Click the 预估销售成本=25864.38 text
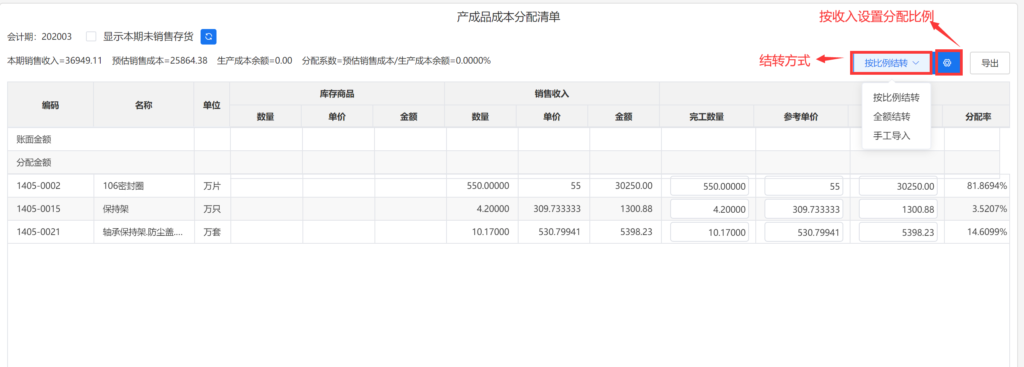The width and height of the screenshot is (1024, 367). (x=160, y=61)
